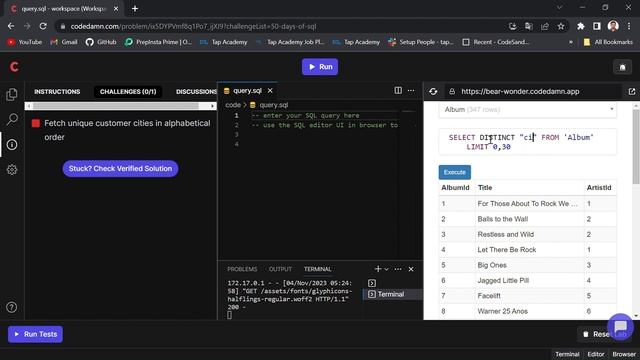This screenshot has width=640, height=360.
Task: Click the Execute query button
Action: tap(455, 172)
